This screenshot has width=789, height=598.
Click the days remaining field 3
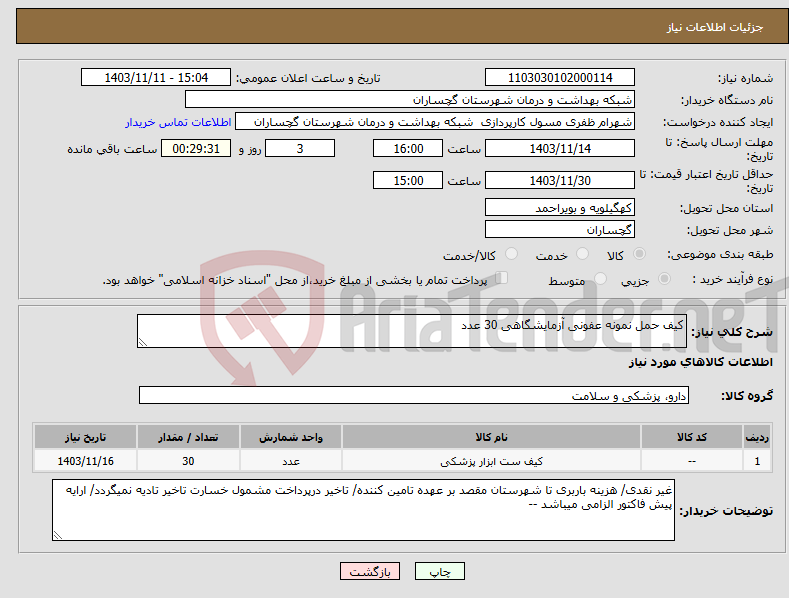[x=300, y=148]
